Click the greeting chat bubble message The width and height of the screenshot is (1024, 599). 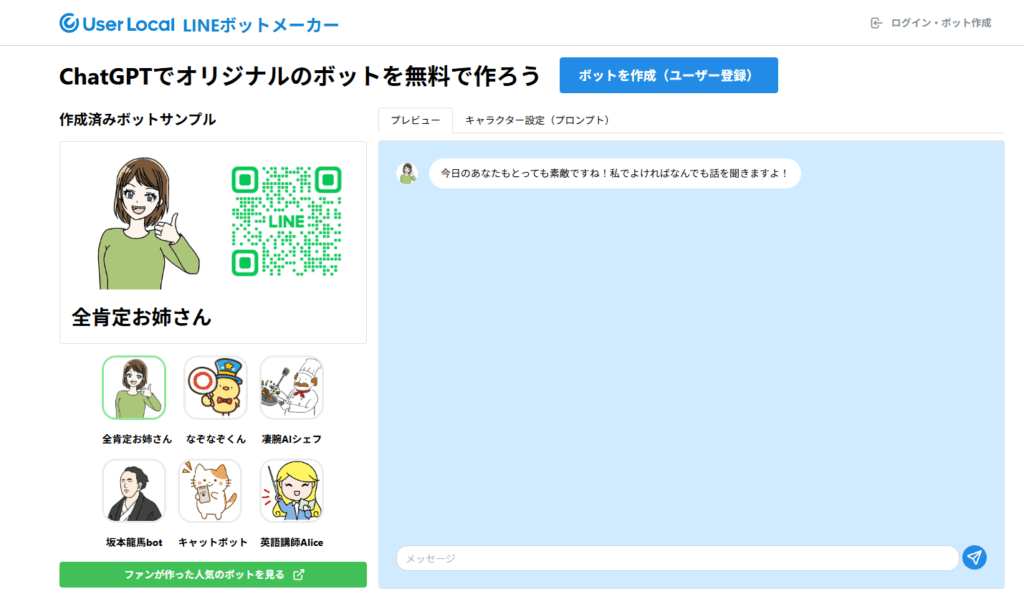click(x=615, y=173)
